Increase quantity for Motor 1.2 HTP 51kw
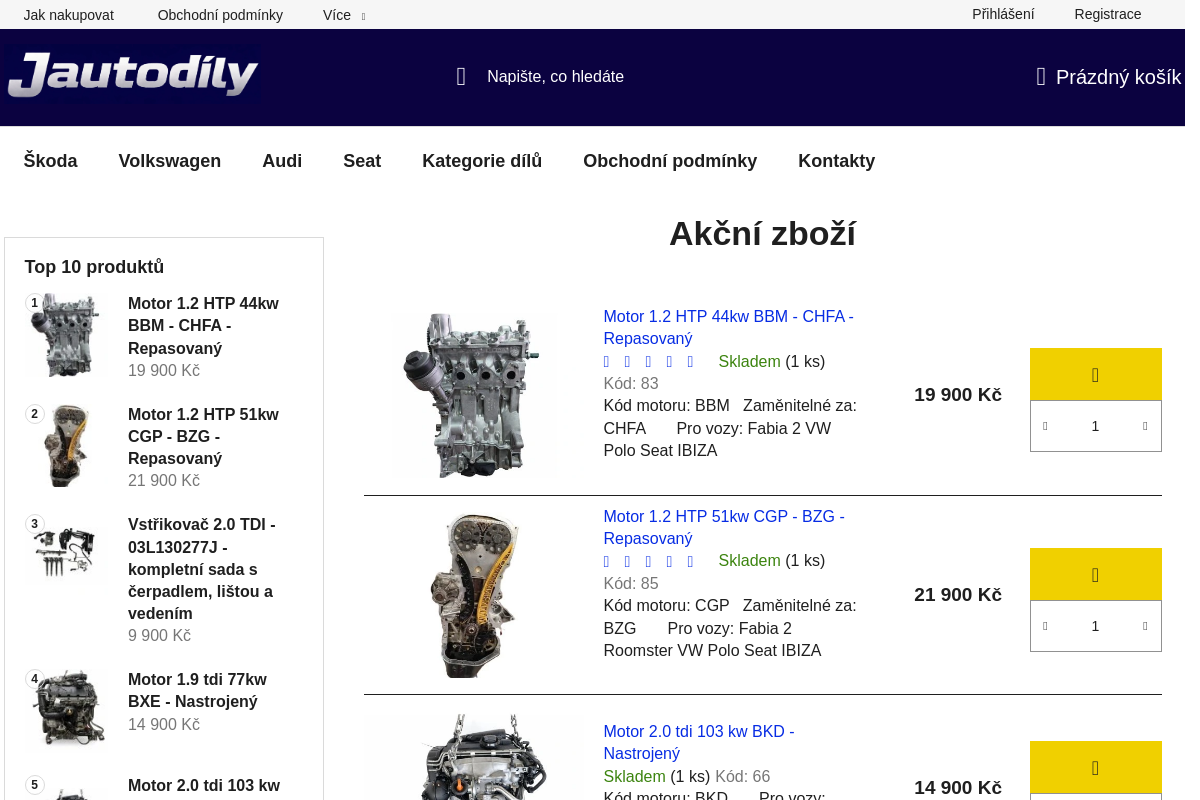The height and width of the screenshot is (800, 1200). (x=1145, y=626)
